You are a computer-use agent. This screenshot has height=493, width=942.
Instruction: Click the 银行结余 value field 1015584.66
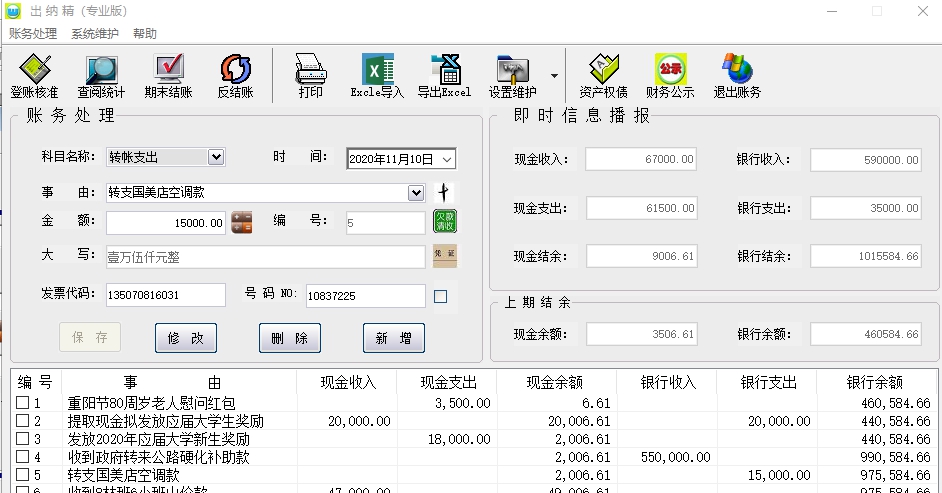point(866,256)
